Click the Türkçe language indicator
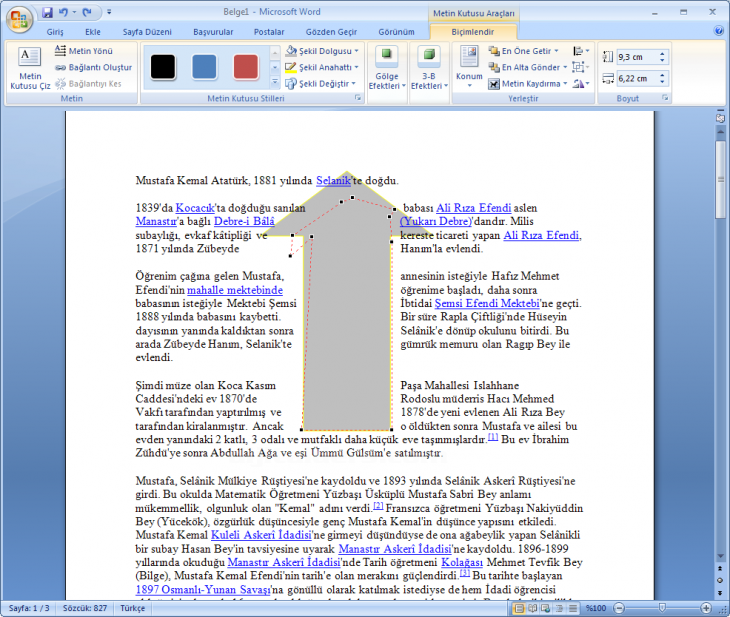This screenshot has width=730, height=617. [x=133, y=608]
